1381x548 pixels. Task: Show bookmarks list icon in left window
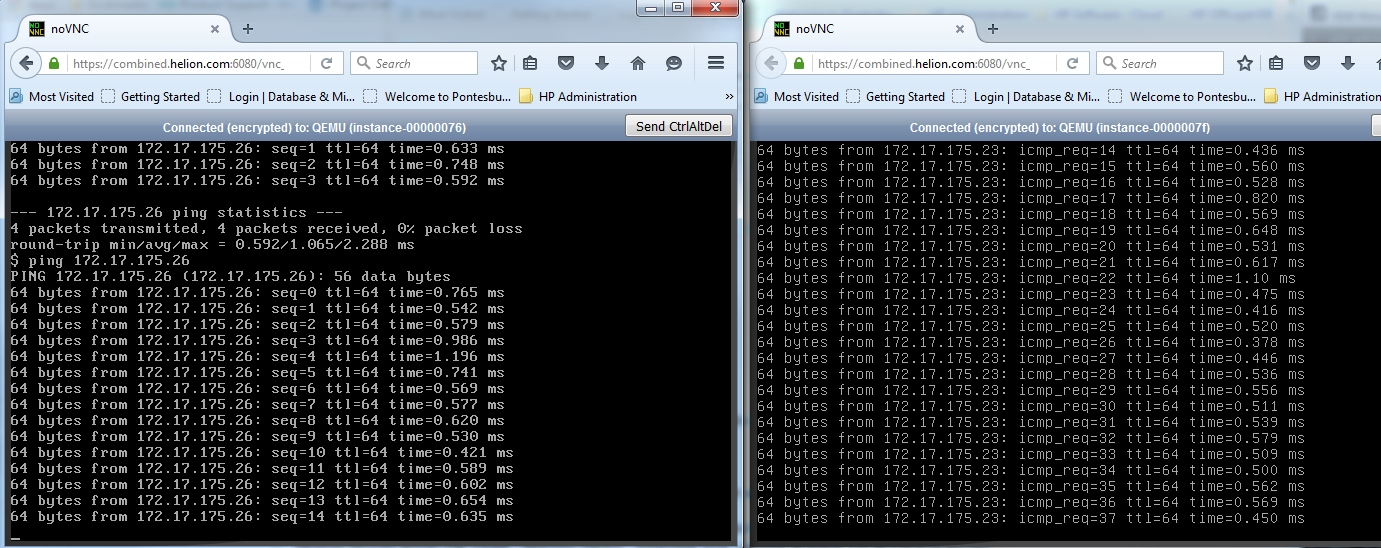coord(531,63)
